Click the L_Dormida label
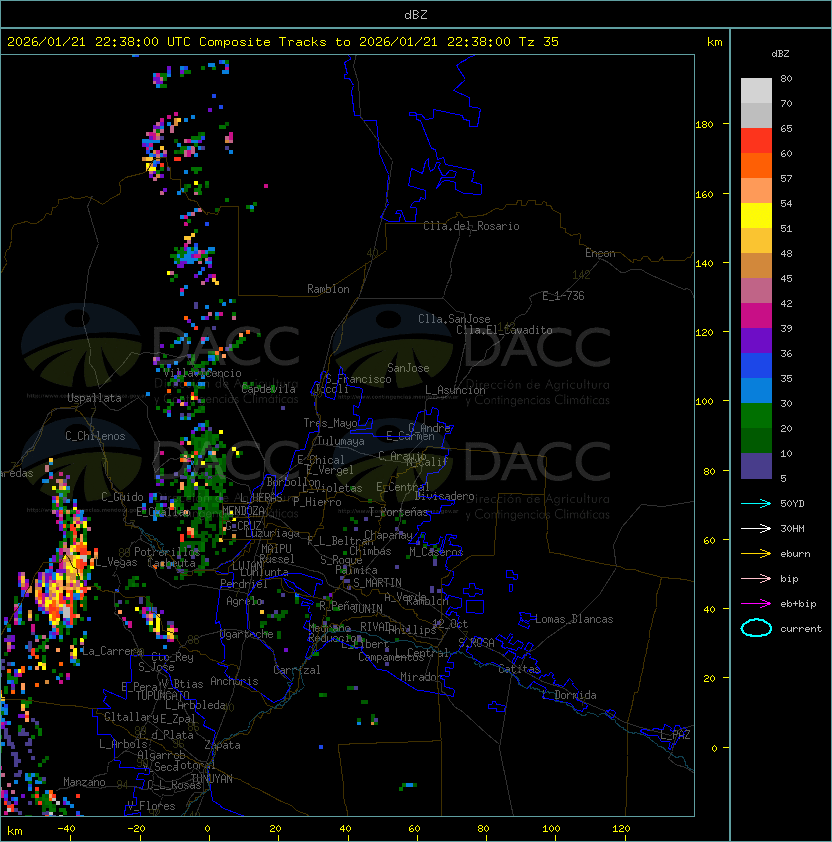 click(569, 695)
